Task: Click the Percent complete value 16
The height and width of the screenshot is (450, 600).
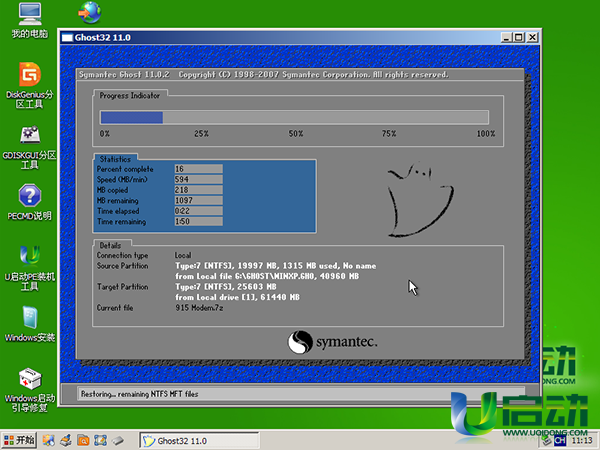Action: [x=199, y=169]
